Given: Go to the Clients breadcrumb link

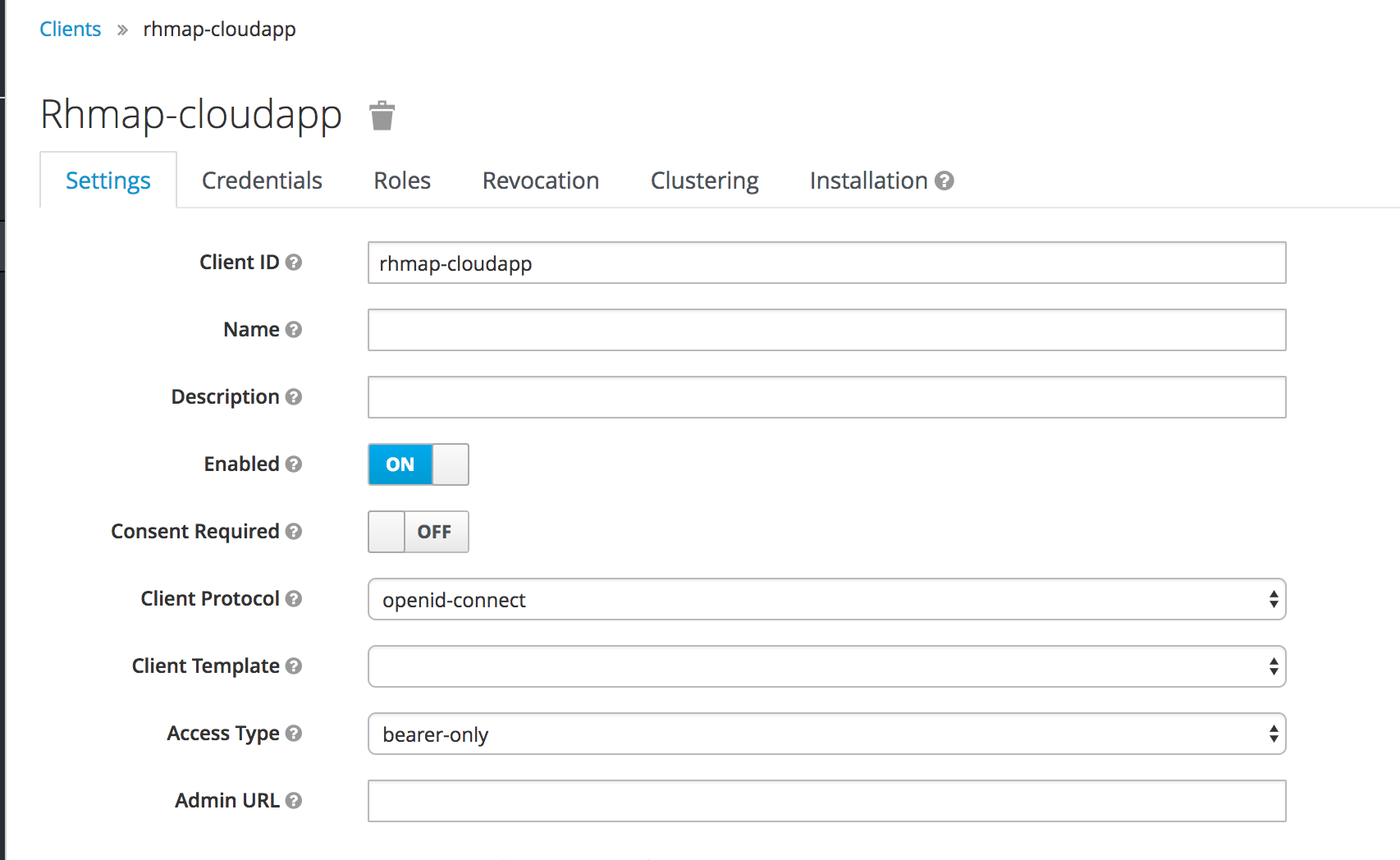Looking at the screenshot, I should click(71, 29).
